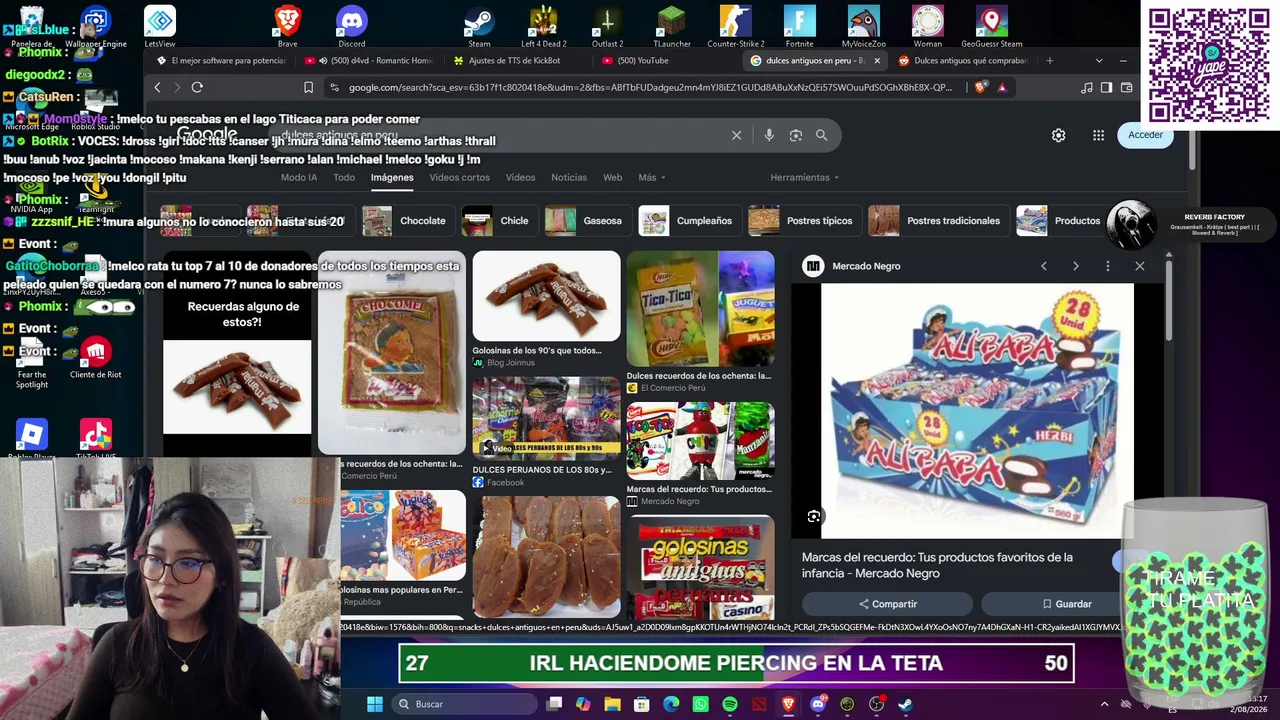Go back in the Brave browser
The image size is (1280, 720).
click(157, 88)
